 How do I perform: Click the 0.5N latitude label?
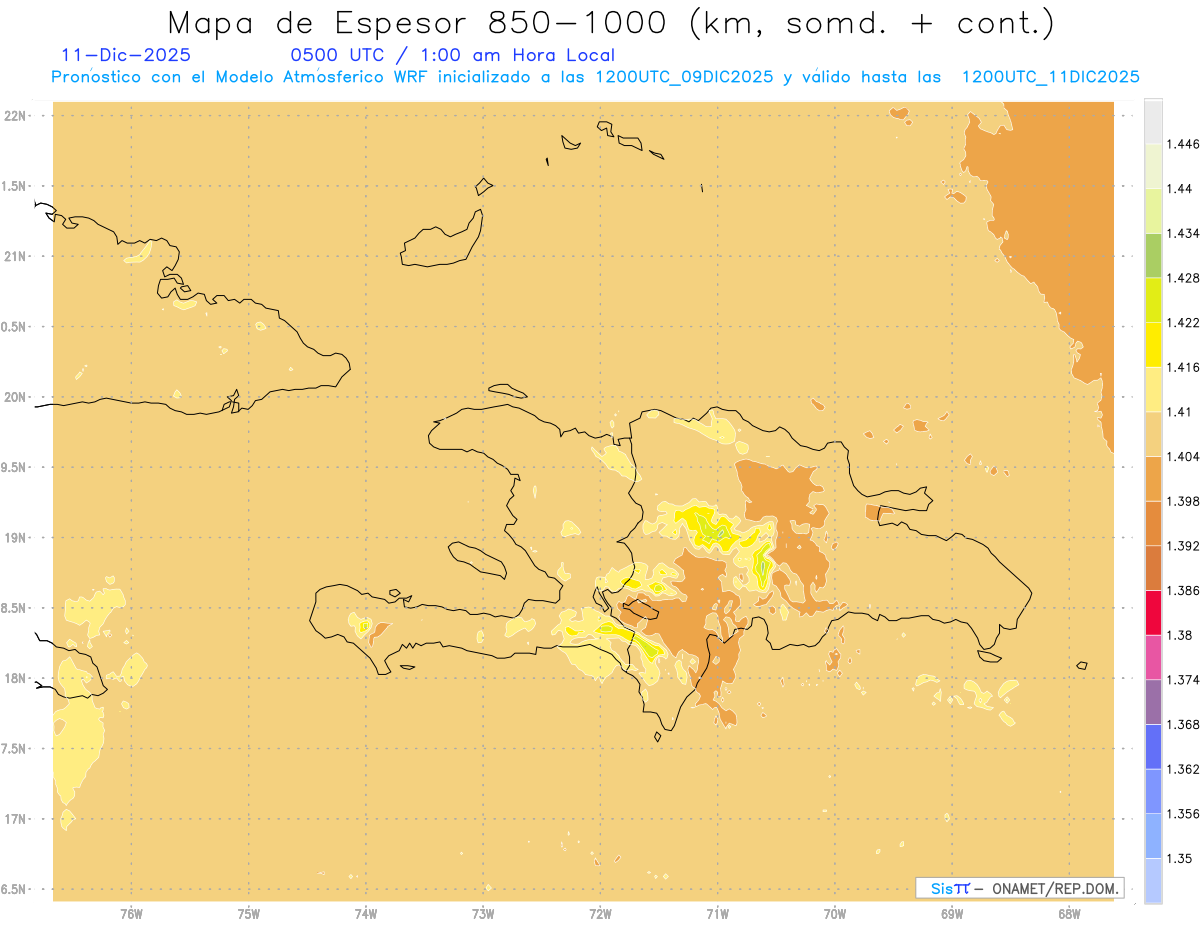[14, 326]
